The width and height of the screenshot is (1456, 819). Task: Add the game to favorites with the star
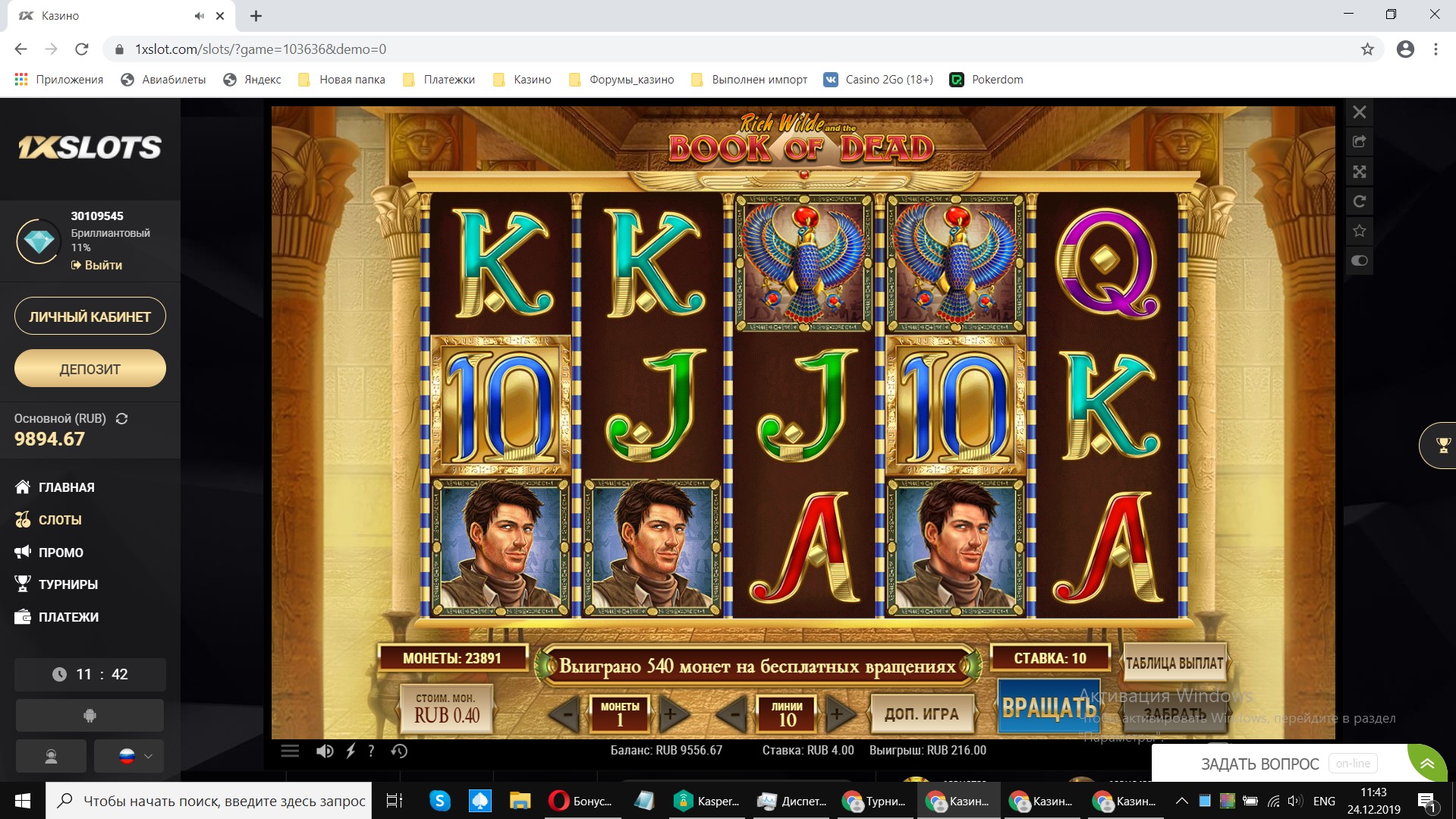(1359, 231)
